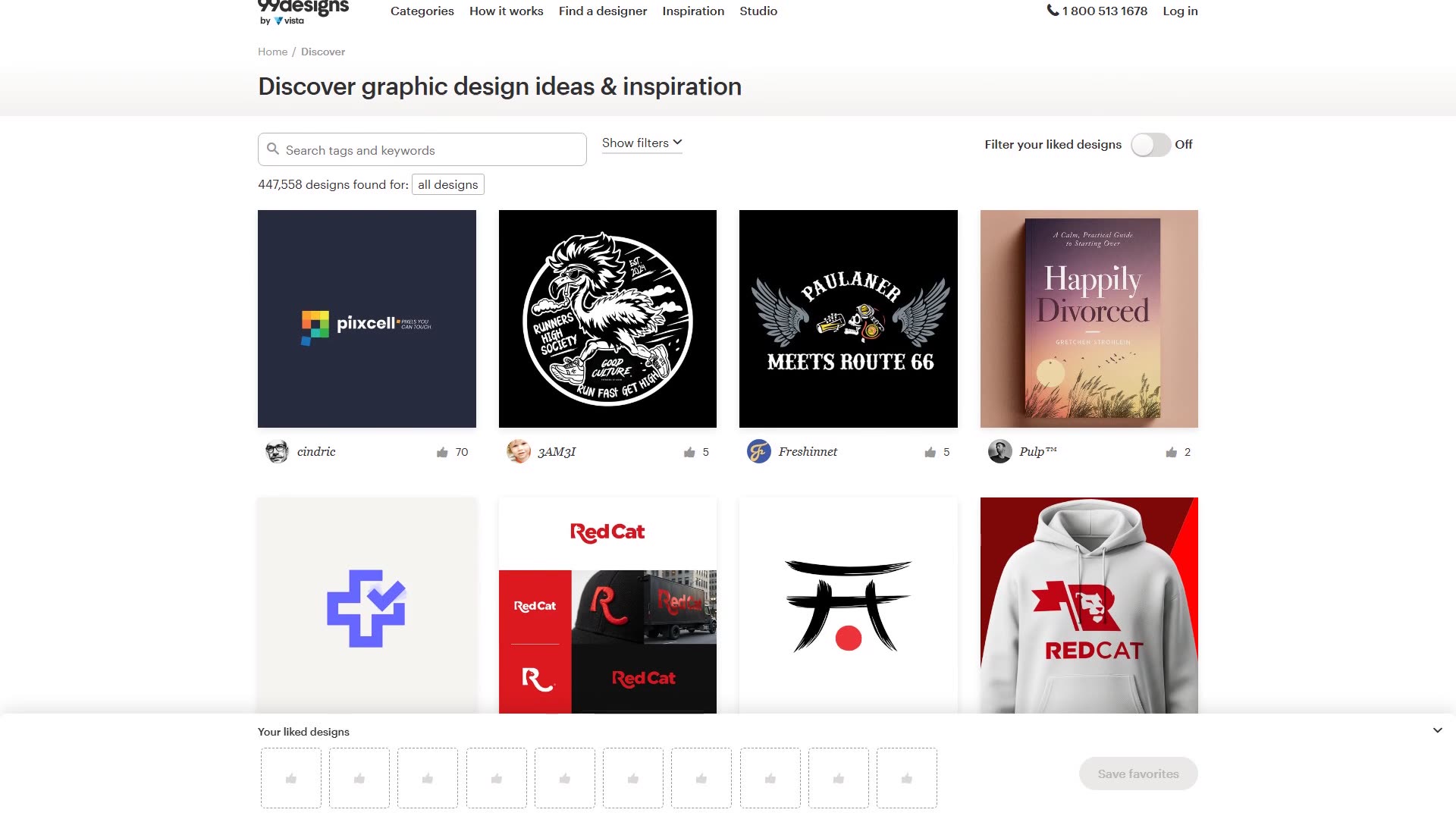Click the first empty liked-design slot

(291, 778)
